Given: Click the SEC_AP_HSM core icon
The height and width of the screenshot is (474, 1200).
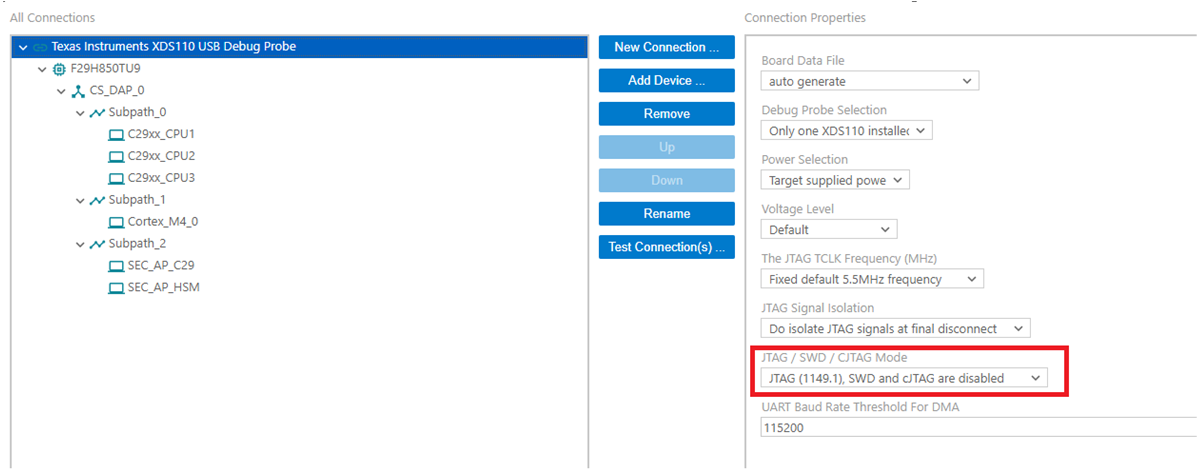Looking at the screenshot, I should [116, 288].
